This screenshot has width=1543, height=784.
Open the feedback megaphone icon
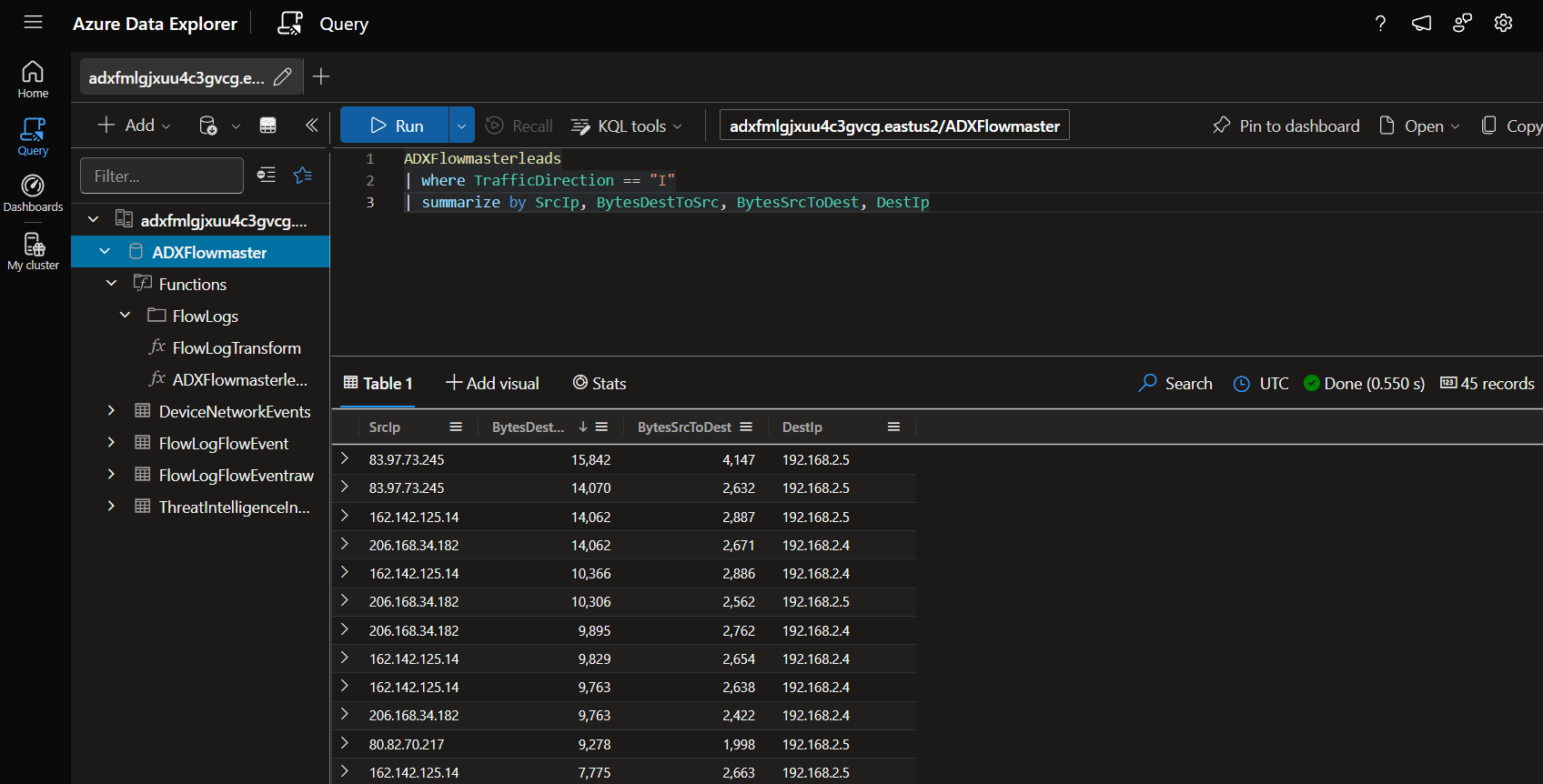(x=1421, y=24)
